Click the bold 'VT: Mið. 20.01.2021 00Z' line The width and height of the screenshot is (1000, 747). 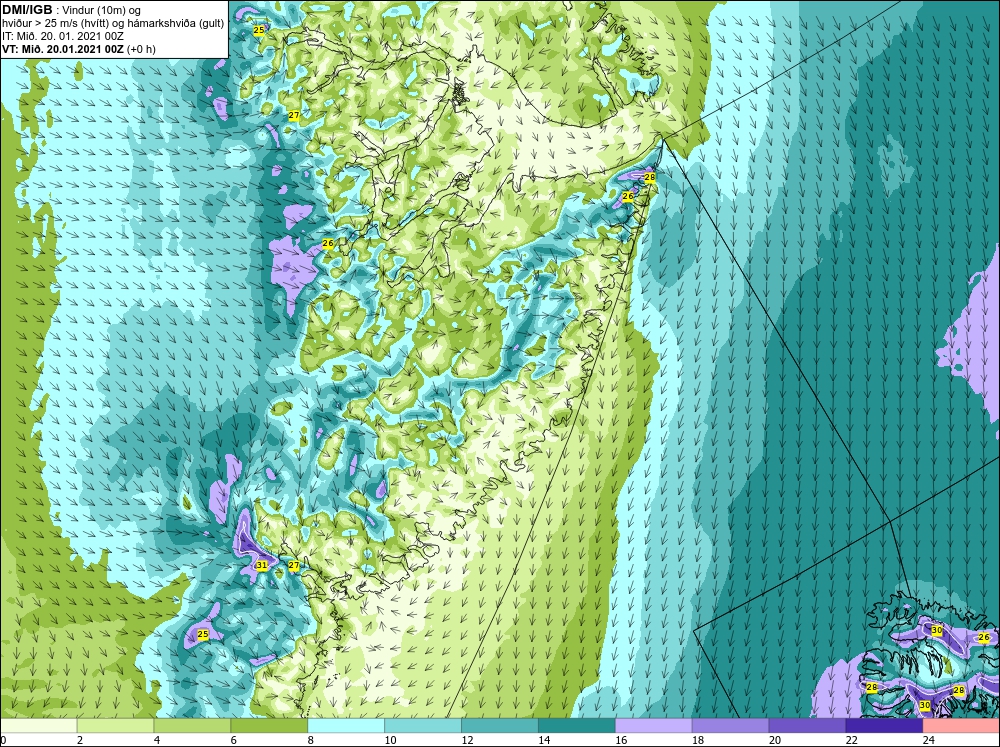click(63, 49)
